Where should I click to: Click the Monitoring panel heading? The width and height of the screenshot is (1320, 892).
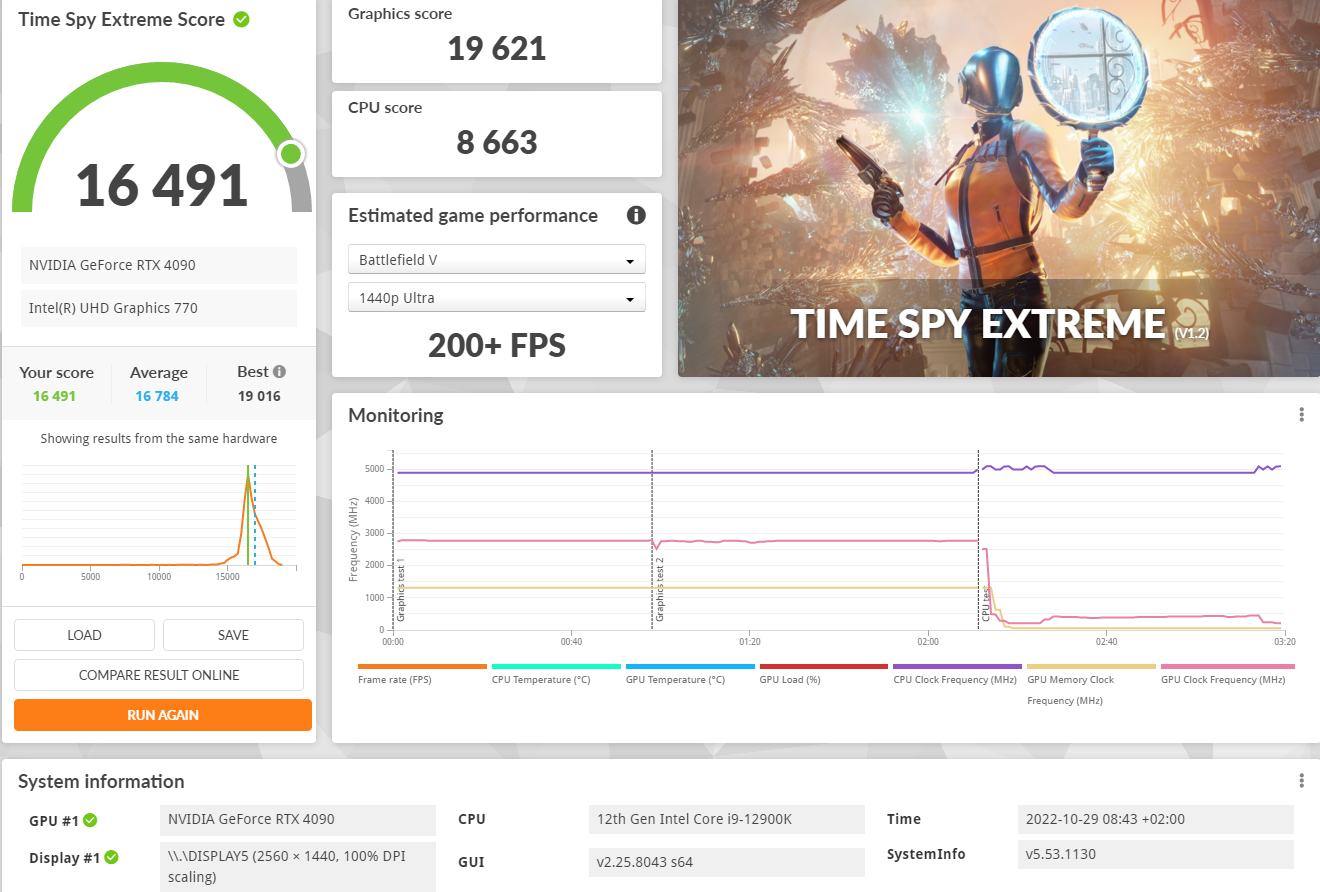[396, 415]
